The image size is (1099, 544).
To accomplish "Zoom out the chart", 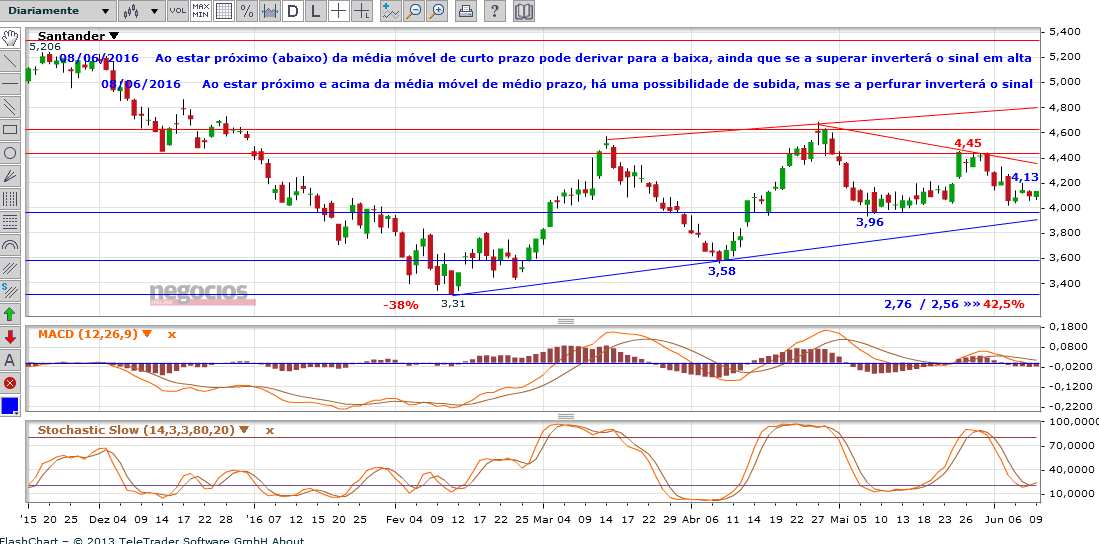I will point(414,11).
